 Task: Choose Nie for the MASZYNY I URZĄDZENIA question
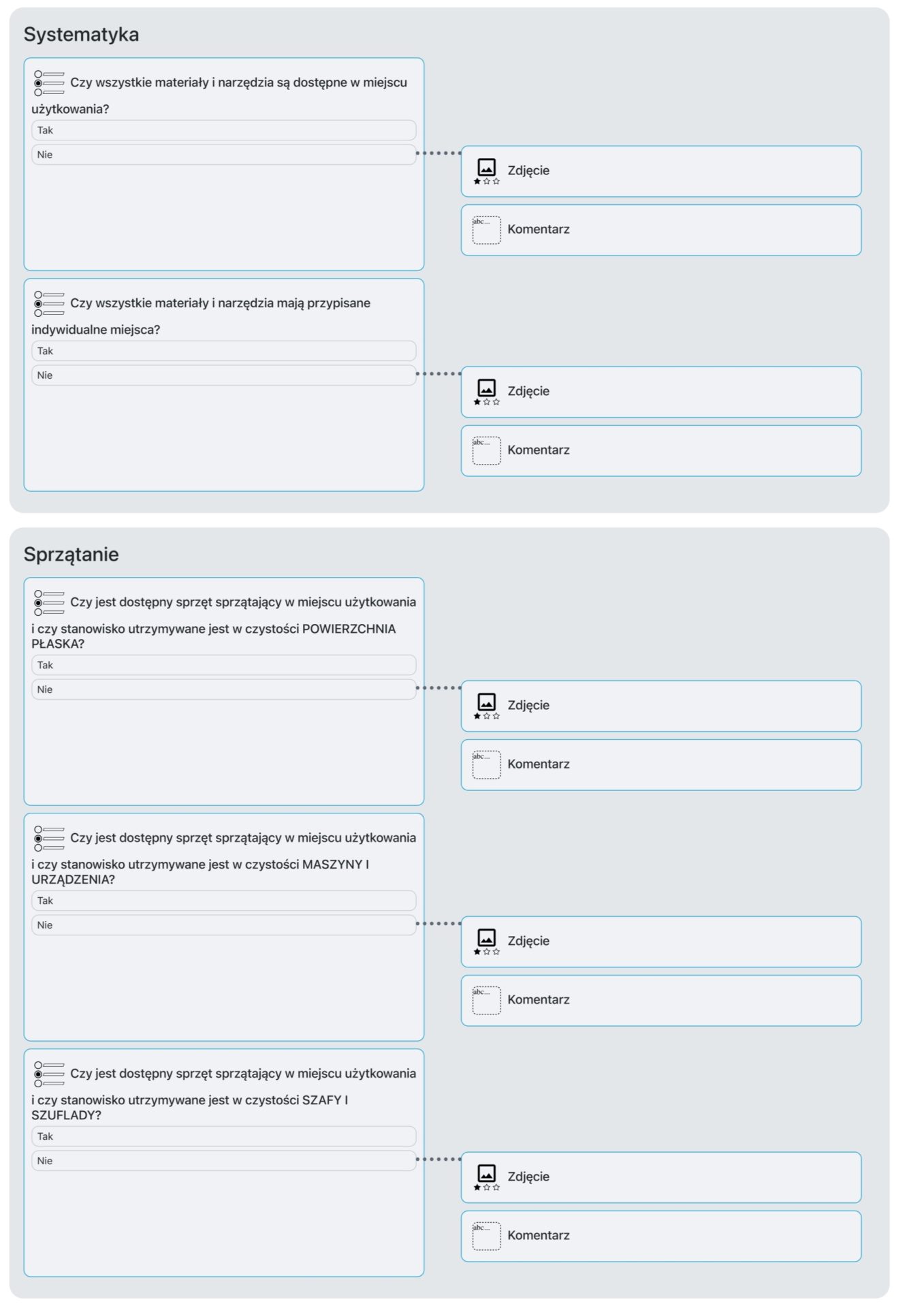tap(223, 925)
